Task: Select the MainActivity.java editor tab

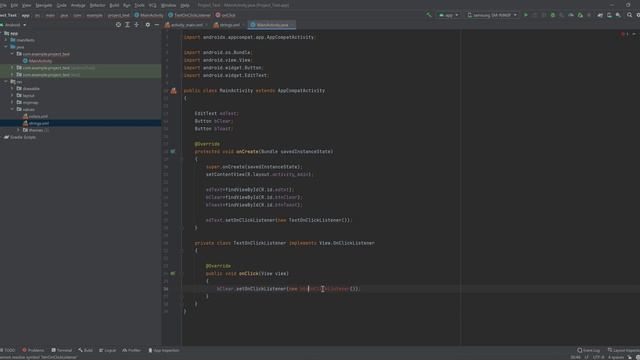Action: pos(271,25)
